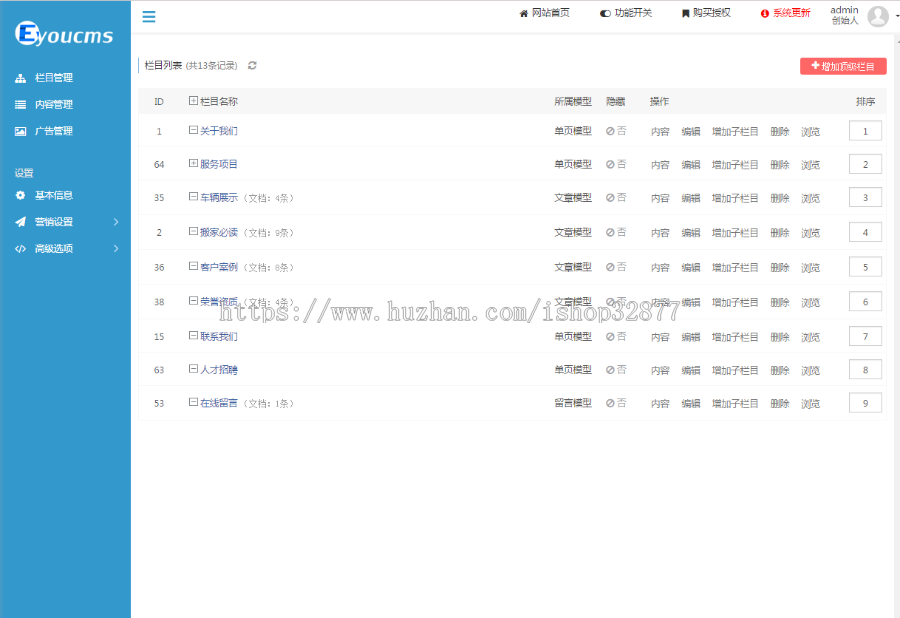Toggle hidden status for 在线留言

(x=616, y=403)
